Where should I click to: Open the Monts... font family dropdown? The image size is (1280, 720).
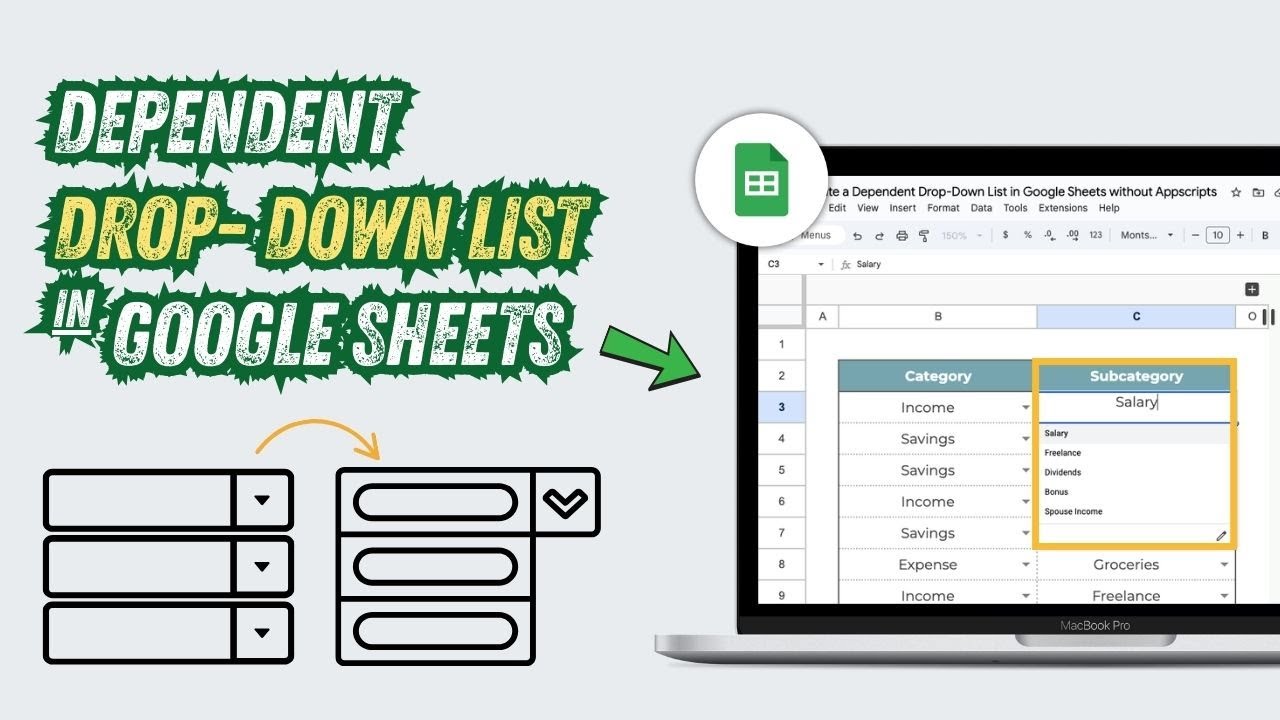pos(1147,235)
